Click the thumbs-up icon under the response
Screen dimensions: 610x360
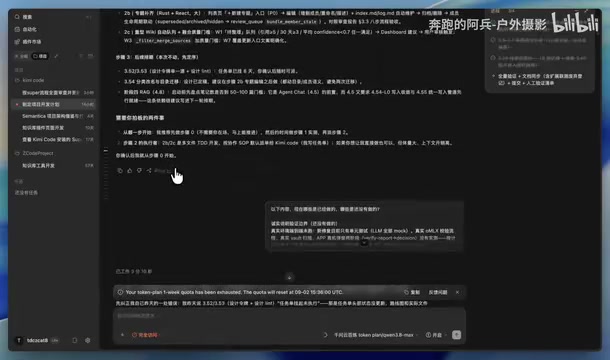pyautogui.click(x=130, y=170)
